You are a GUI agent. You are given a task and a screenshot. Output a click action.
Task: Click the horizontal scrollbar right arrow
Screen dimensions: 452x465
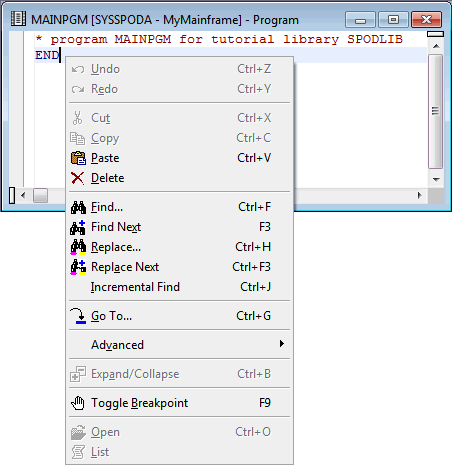click(420, 195)
